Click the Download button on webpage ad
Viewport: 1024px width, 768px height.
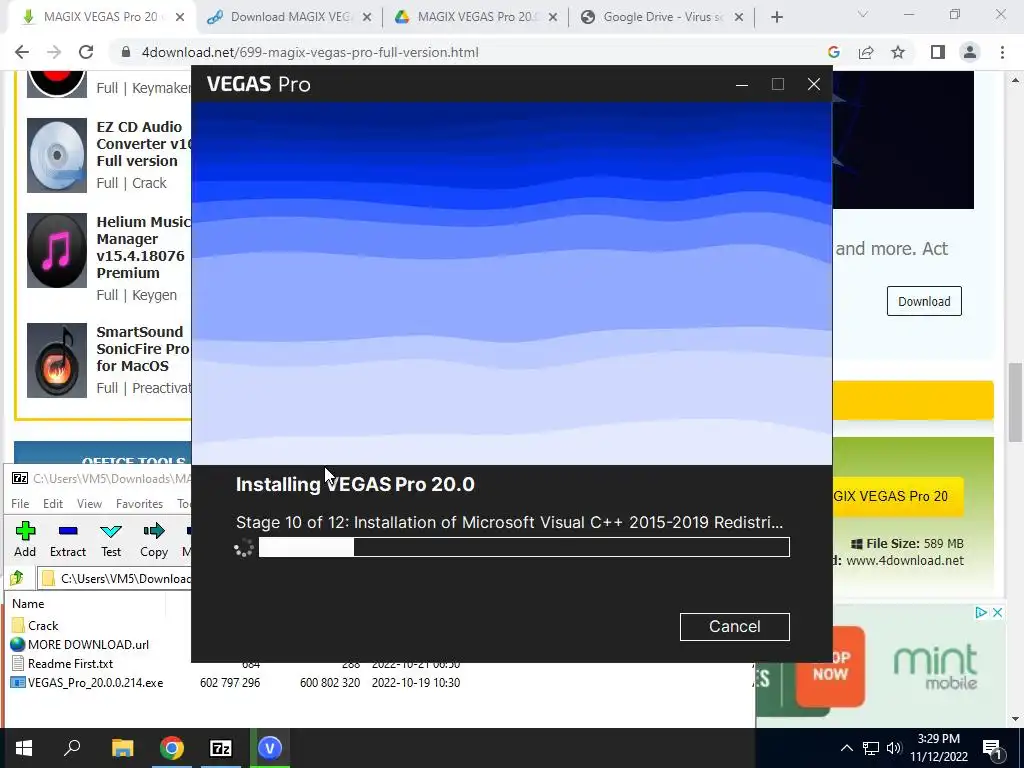pyautogui.click(x=924, y=301)
